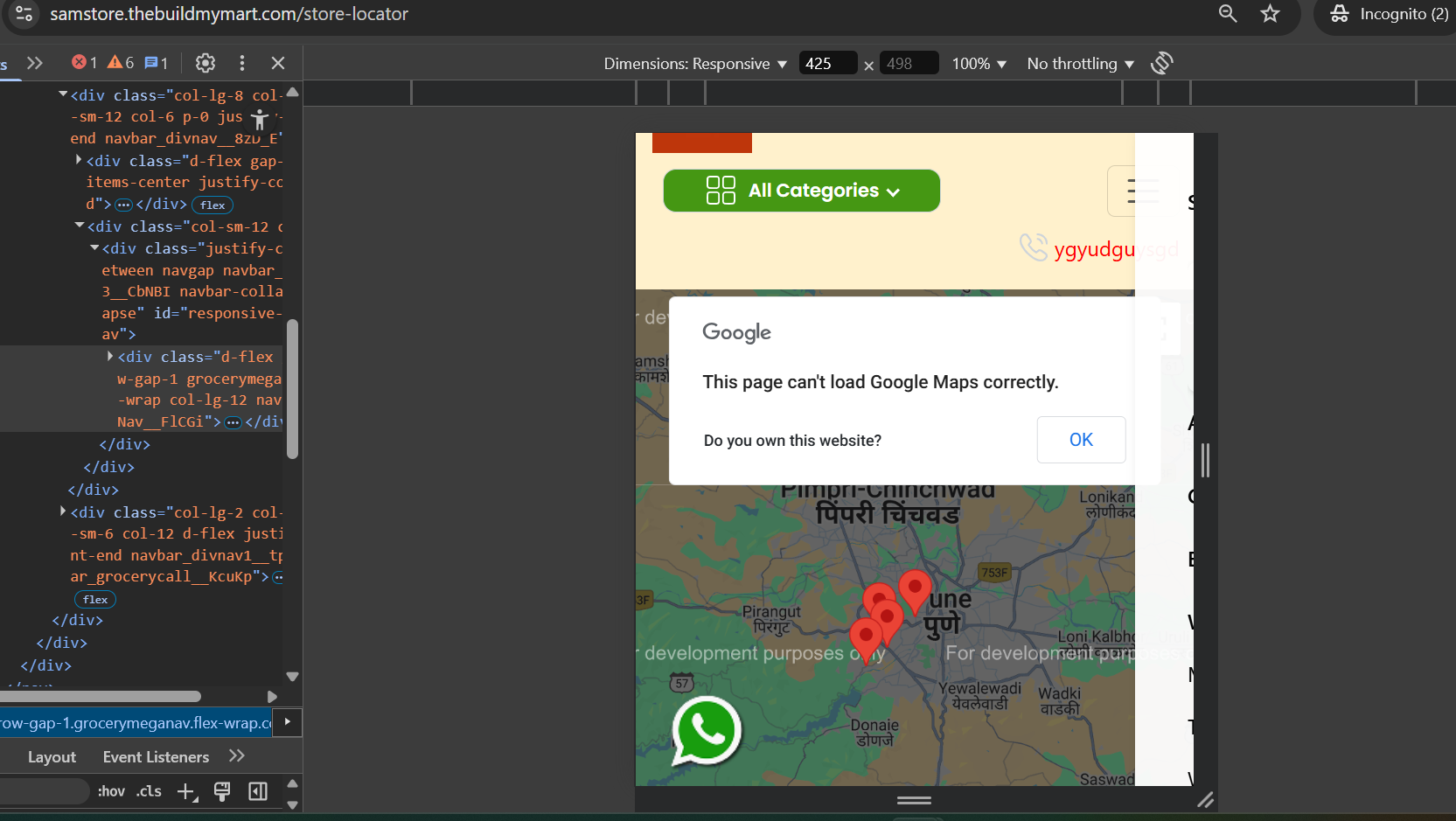Click ellipsis of grocerymega div node
Viewport: 1456px width, 821px height.
[x=233, y=423]
